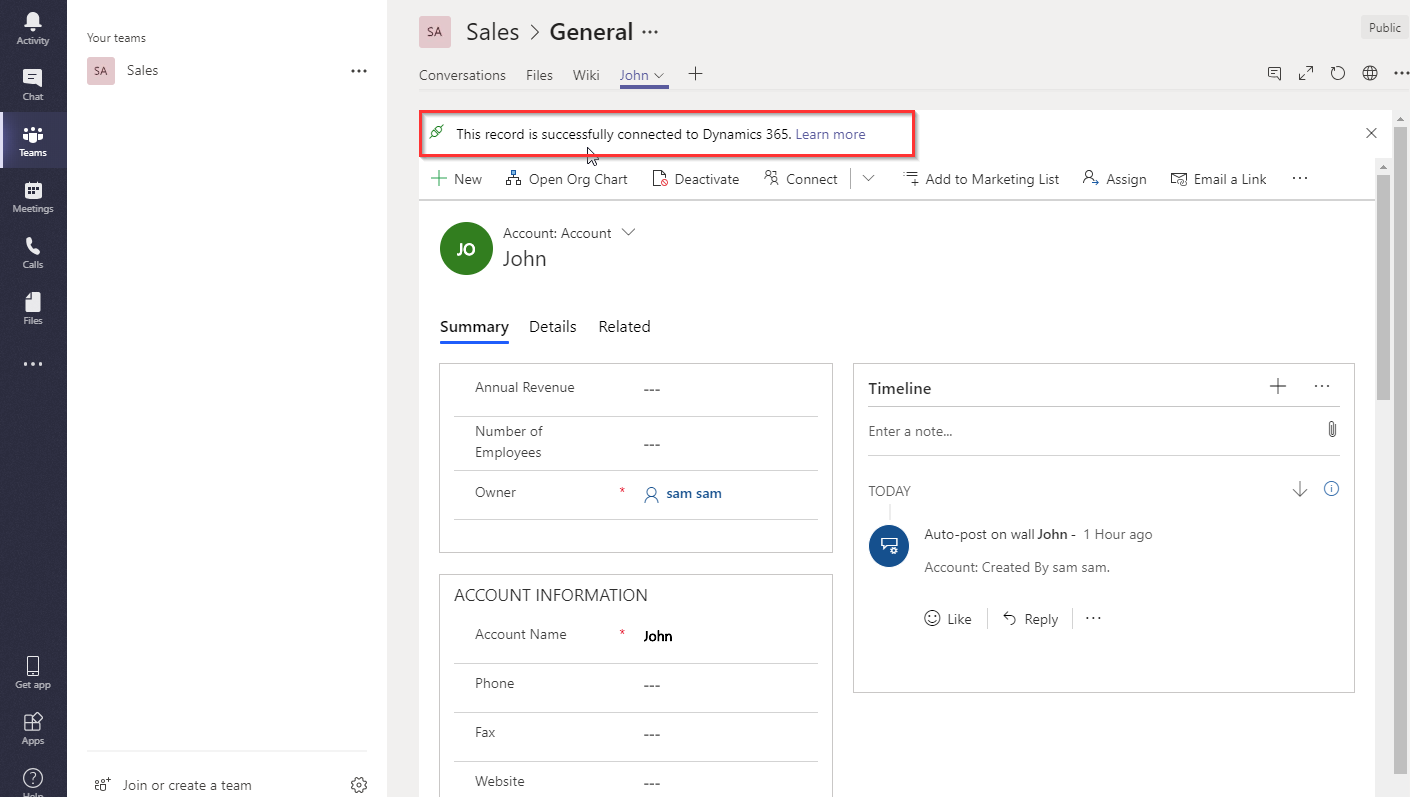
Task: Open Calls in the sidebar
Action: click(33, 252)
